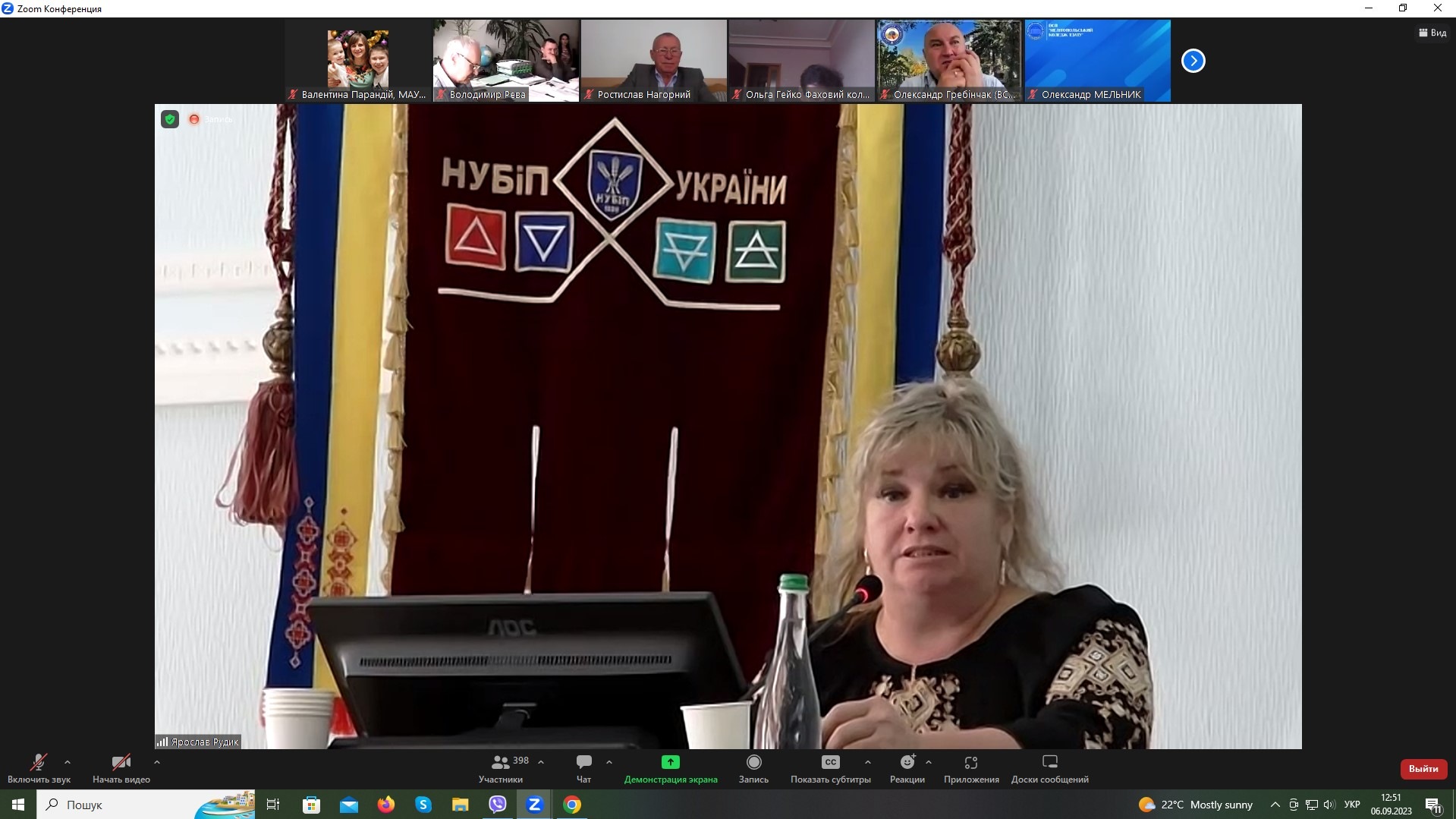Expand subtitles options arrow beside CC
1456x819 pixels.
point(868,762)
